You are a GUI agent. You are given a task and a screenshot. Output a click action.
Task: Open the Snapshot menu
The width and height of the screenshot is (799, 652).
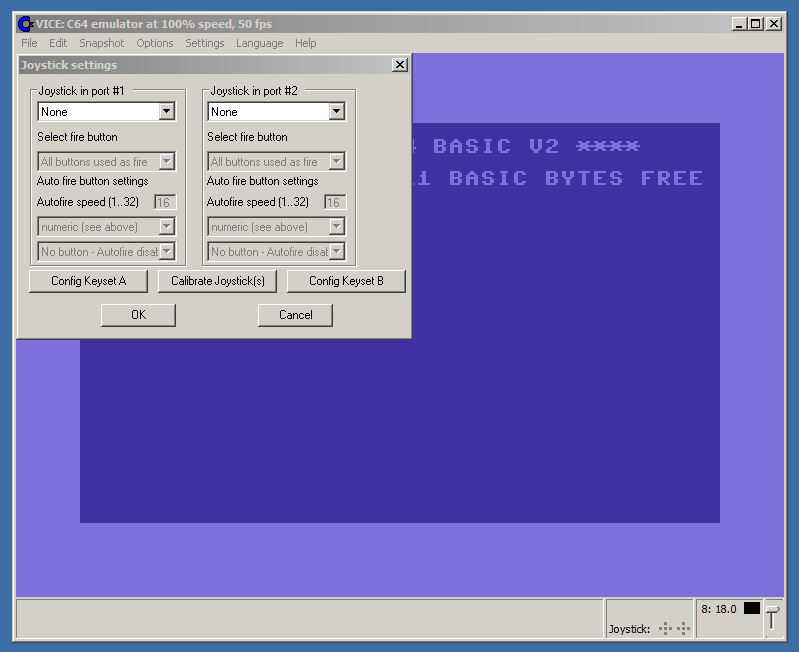102,43
